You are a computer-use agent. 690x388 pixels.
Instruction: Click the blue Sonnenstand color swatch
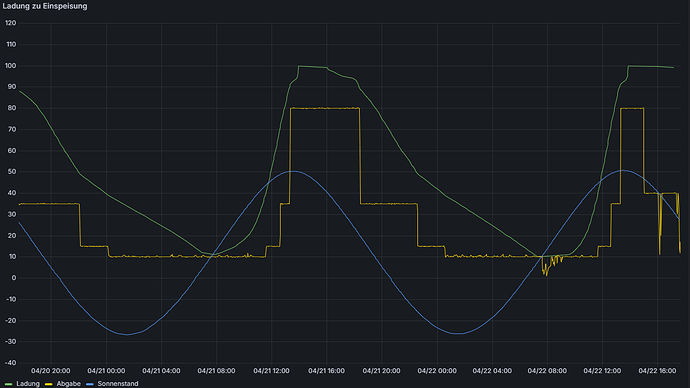[x=89, y=384]
